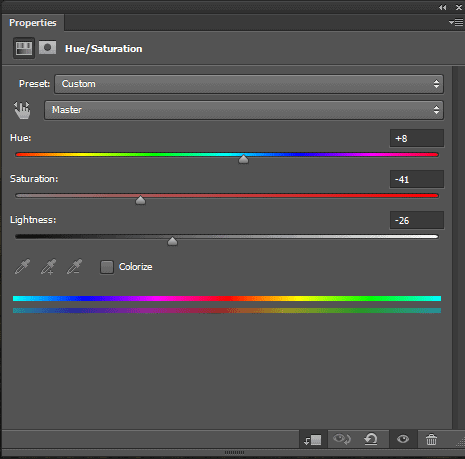The width and height of the screenshot is (465, 459).
Task: Clip adjustment to the layer below
Action: point(313,440)
